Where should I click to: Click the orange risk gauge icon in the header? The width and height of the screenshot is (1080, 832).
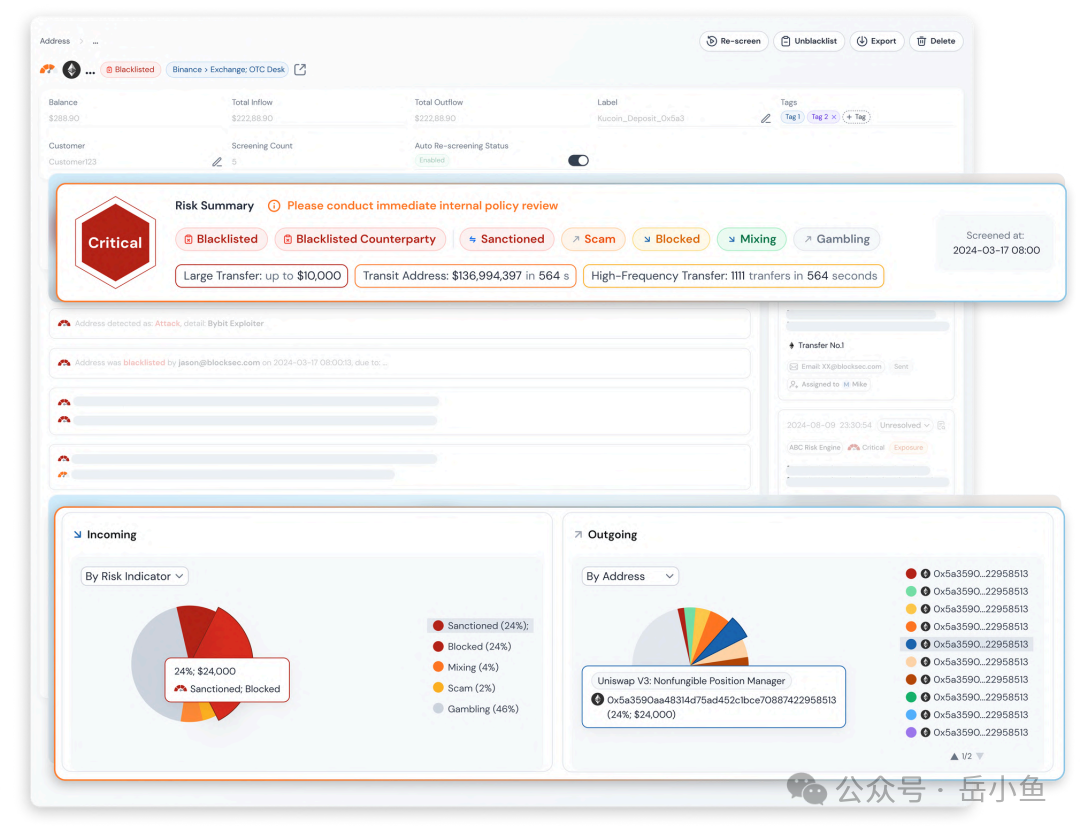[48, 70]
